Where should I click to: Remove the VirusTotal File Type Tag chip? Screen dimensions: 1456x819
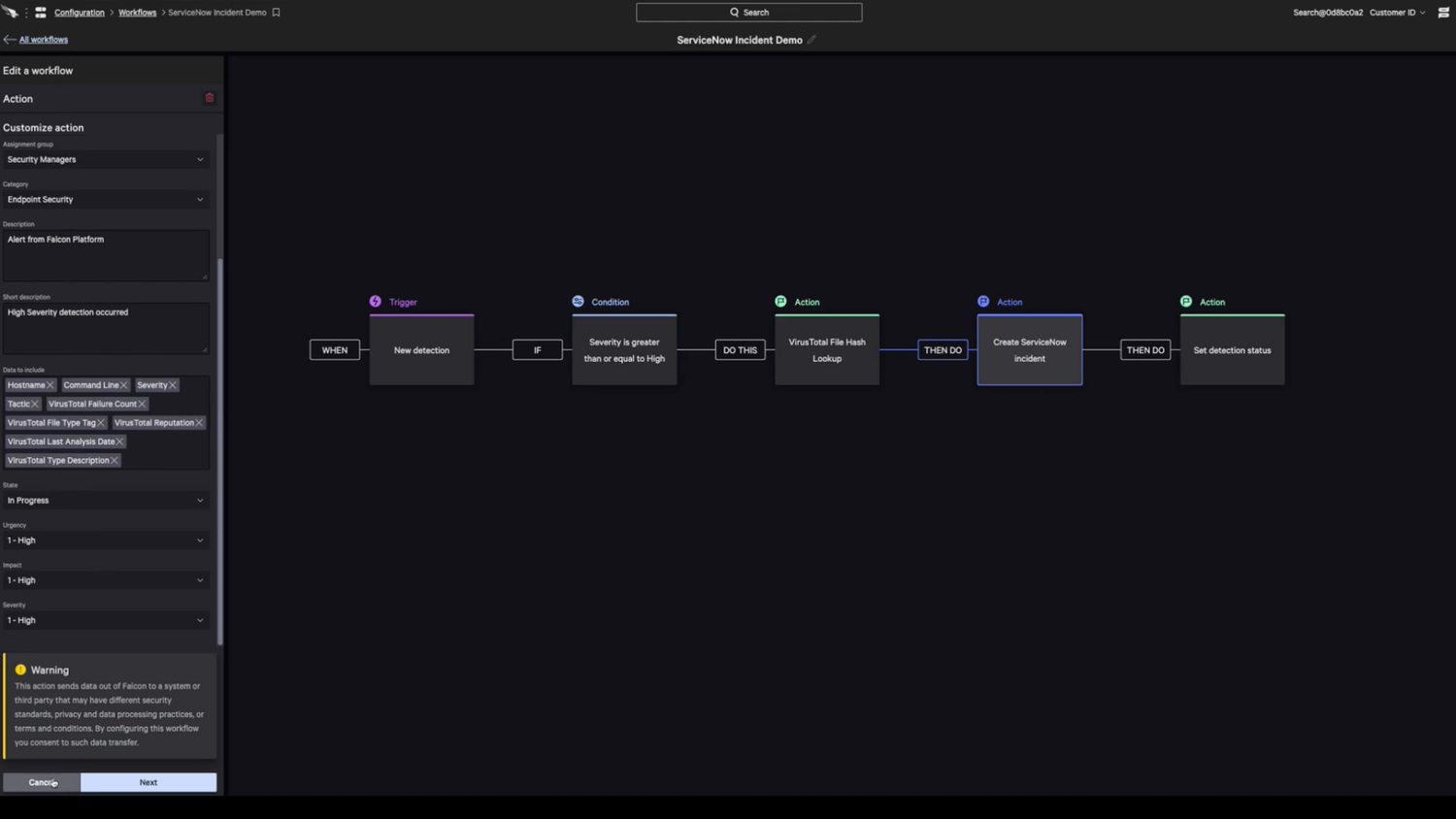pyautogui.click(x=101, y=423)
